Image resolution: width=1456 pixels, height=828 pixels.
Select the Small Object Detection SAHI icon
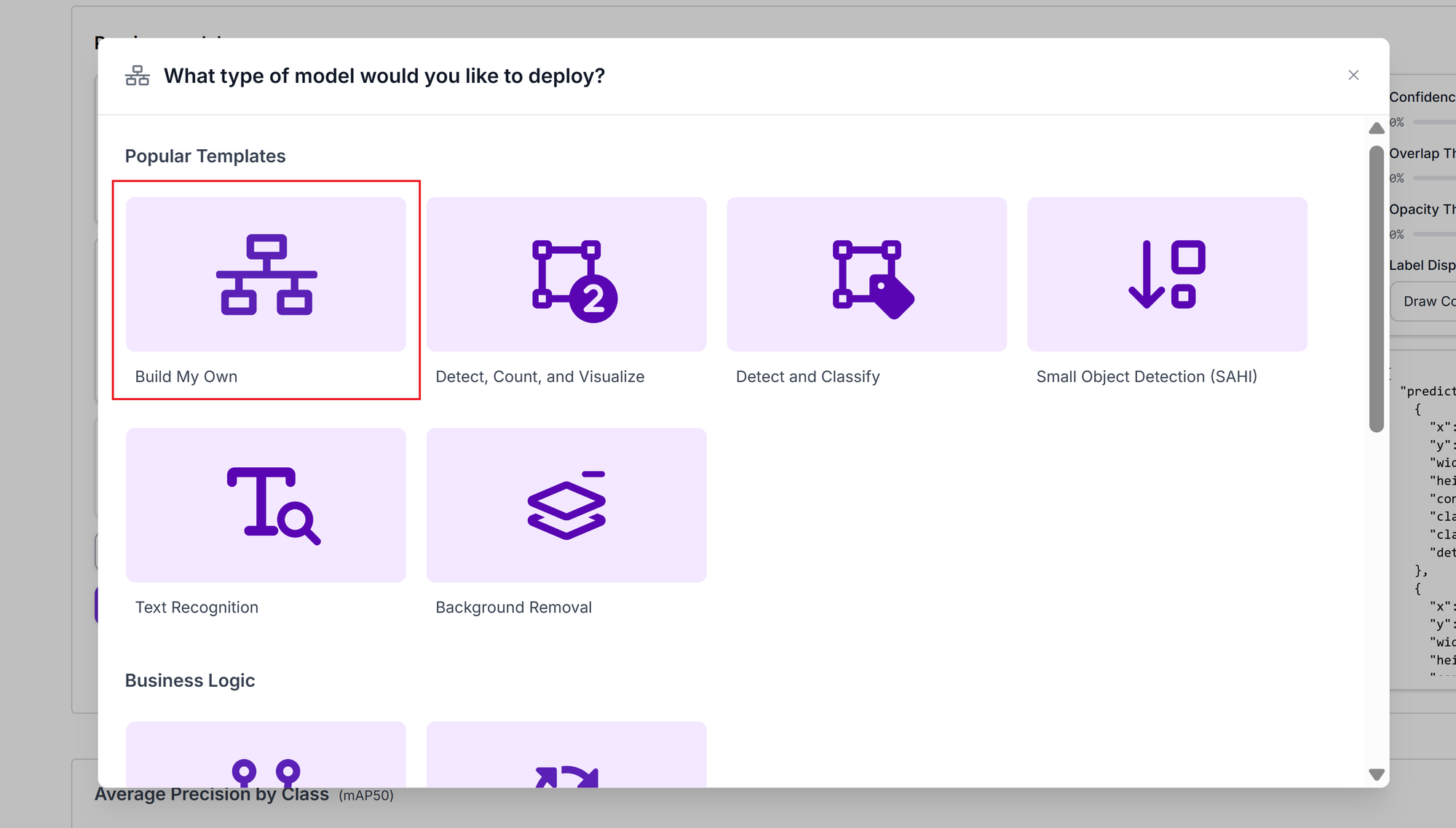[x=1167, y=274]
